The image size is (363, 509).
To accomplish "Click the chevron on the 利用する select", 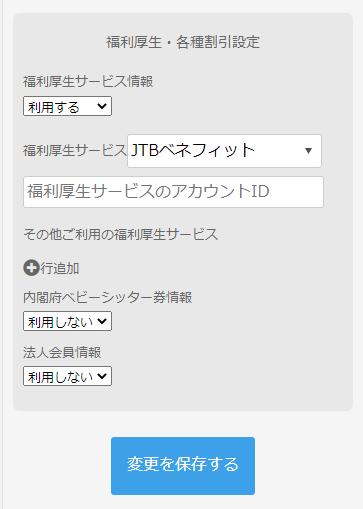I will point(102,106).
